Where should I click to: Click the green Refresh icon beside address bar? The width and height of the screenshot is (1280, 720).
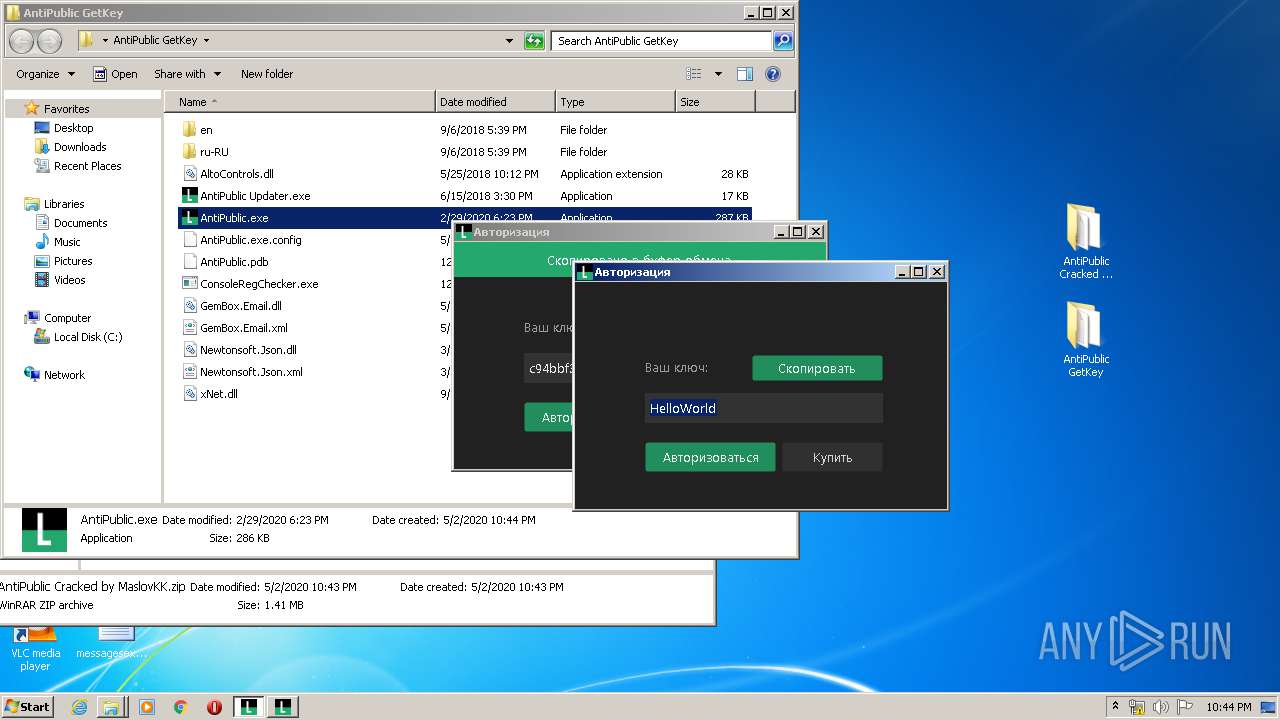[535, 41]
